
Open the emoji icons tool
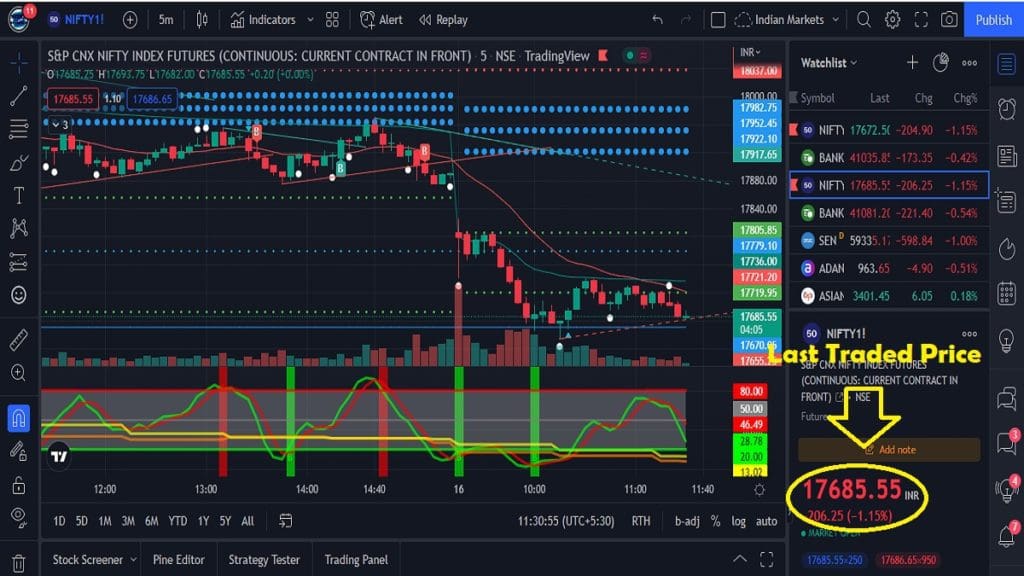[19, 295]
